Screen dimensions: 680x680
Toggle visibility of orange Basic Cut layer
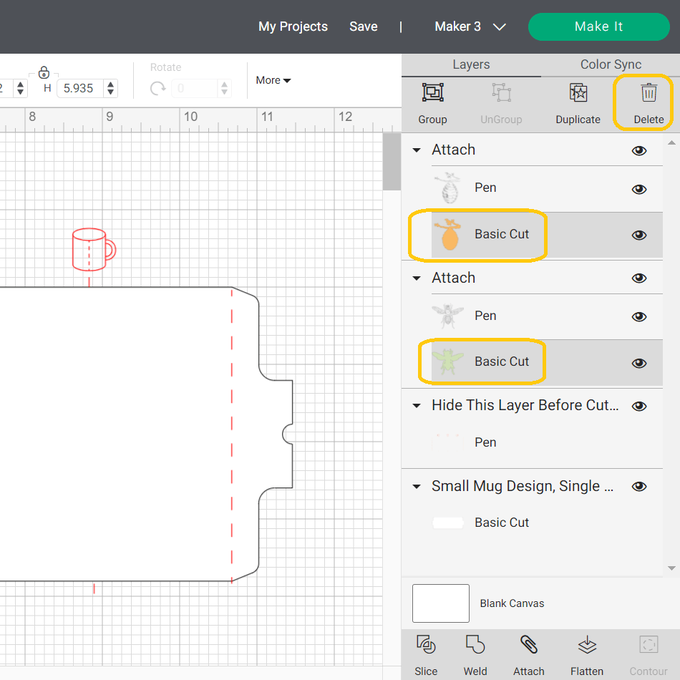point(639,235)
